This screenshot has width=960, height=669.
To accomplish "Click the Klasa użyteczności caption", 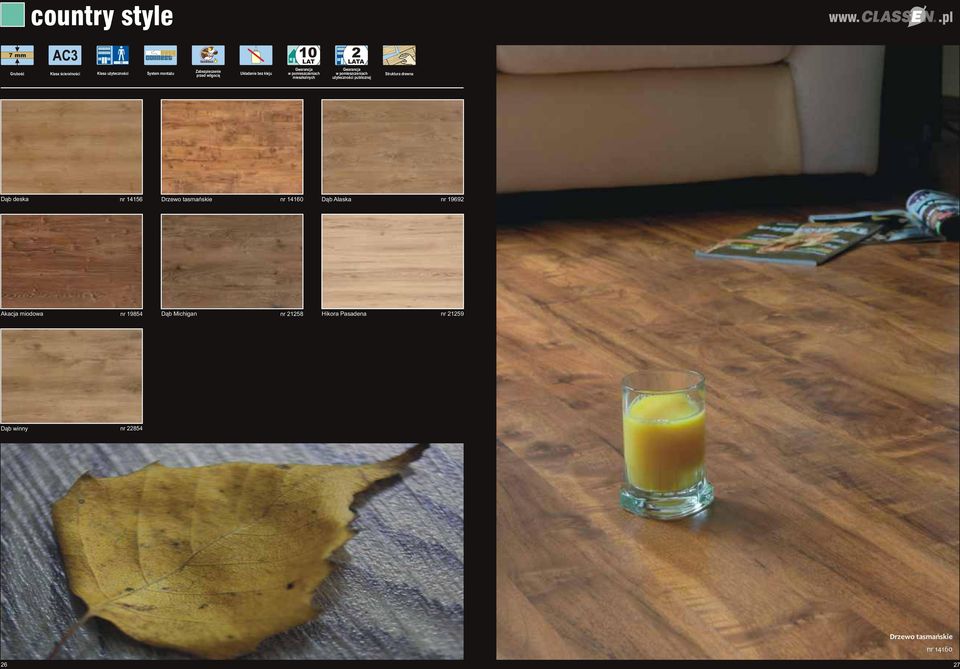I will coord(113,73).
